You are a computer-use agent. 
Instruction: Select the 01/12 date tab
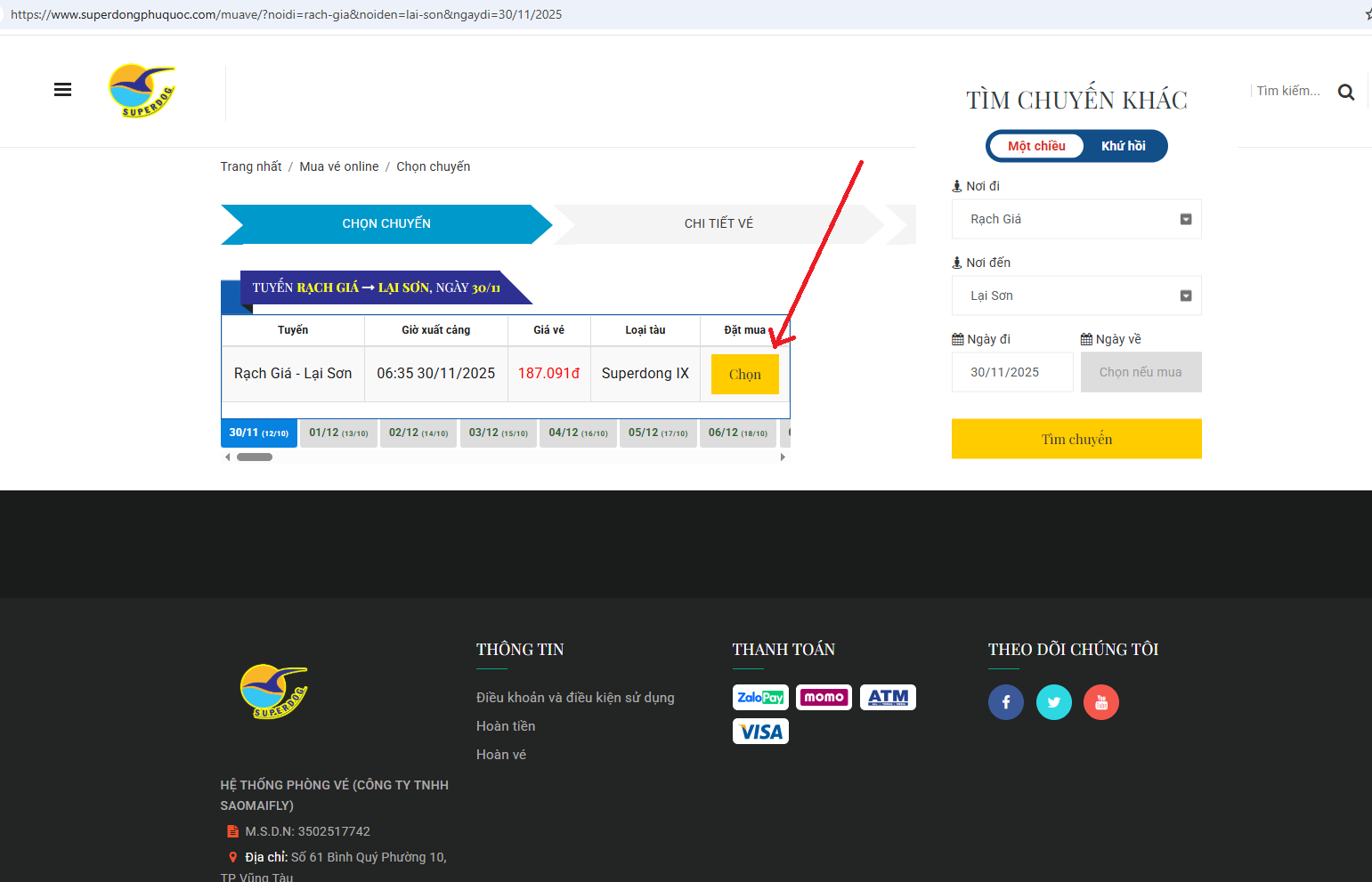pos(338,433)
